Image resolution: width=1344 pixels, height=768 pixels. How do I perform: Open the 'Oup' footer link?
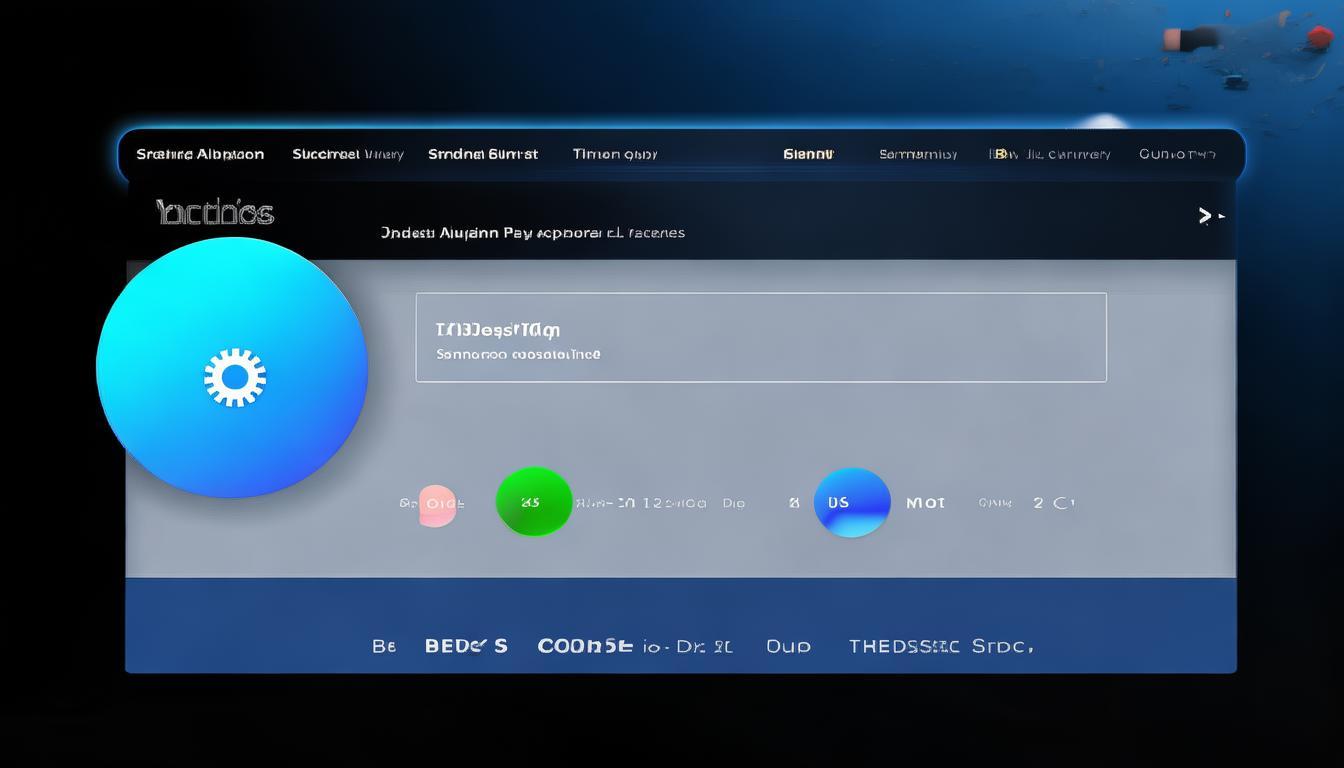coord(788,646)
